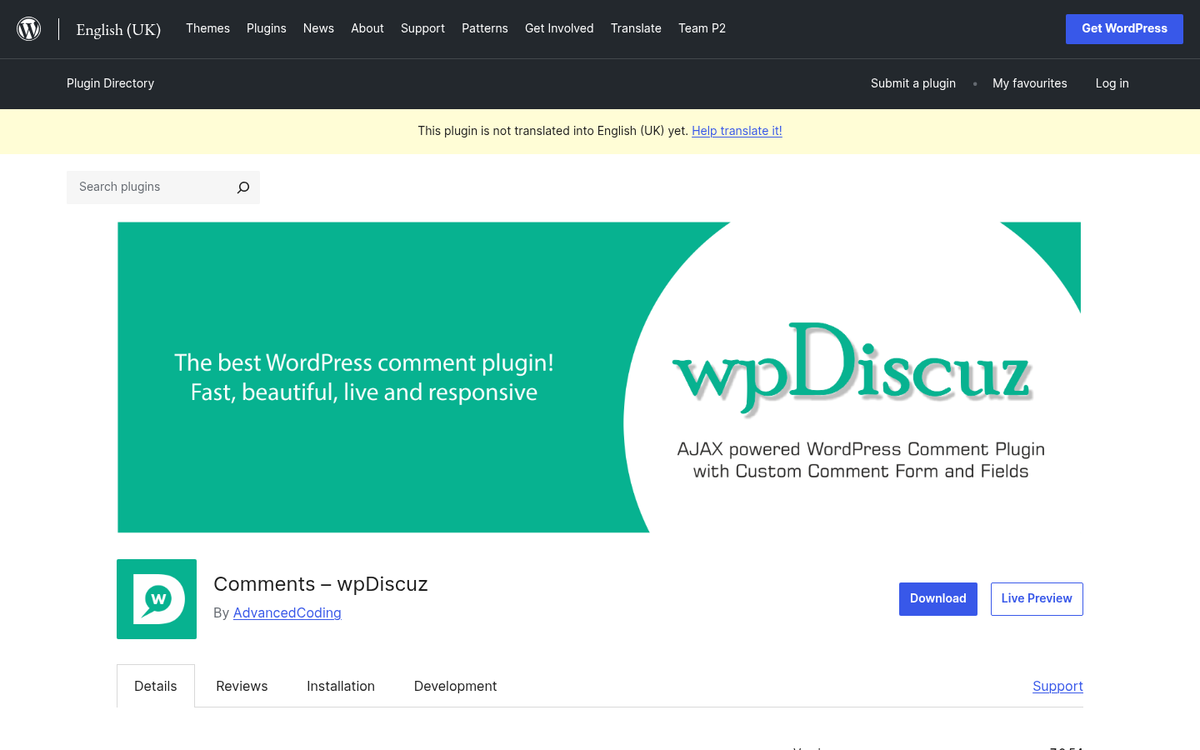Switch to the Development tab
The height and width of the screenshot is (750, 1200).
tap(455, 686)
